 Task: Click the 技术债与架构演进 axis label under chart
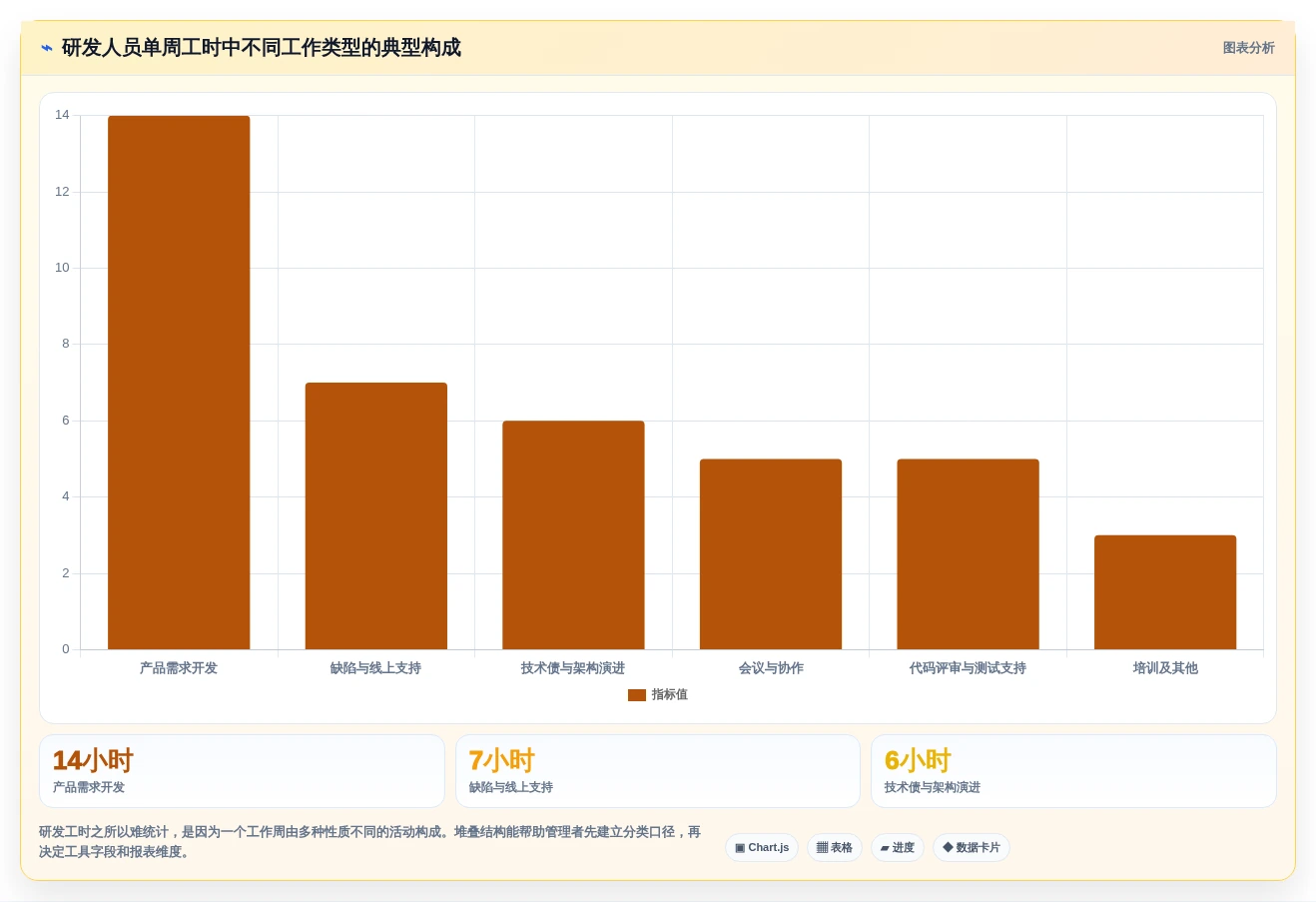click(573, 668)
